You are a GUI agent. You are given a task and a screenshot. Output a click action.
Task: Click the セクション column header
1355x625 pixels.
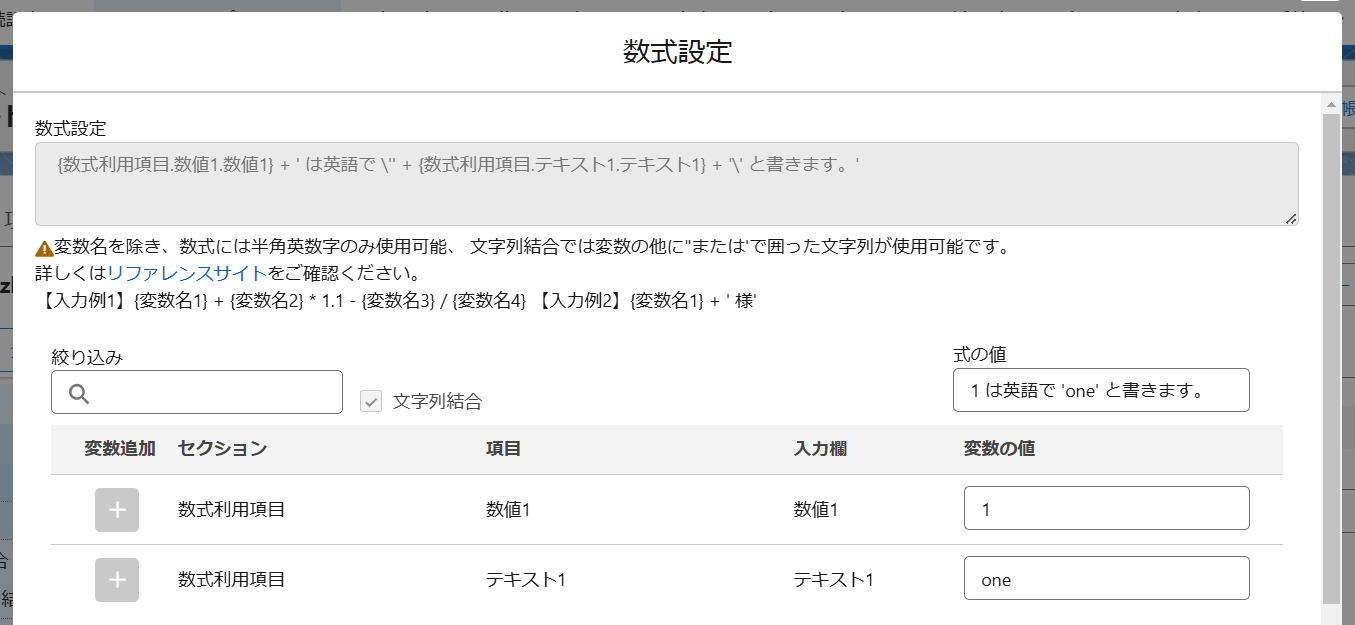point(222,449)
